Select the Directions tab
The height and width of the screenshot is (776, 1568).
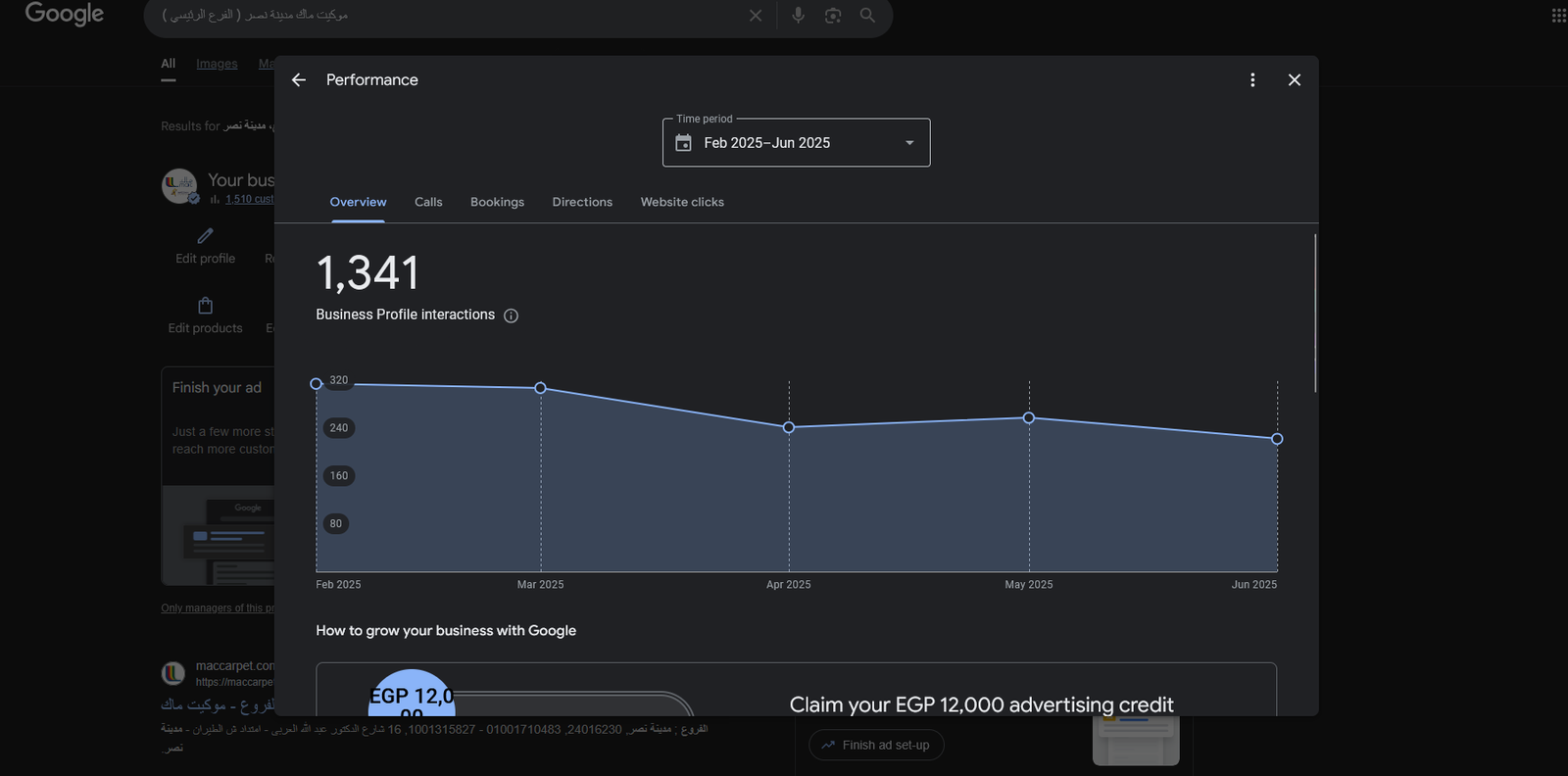click(x=582, y=202)
